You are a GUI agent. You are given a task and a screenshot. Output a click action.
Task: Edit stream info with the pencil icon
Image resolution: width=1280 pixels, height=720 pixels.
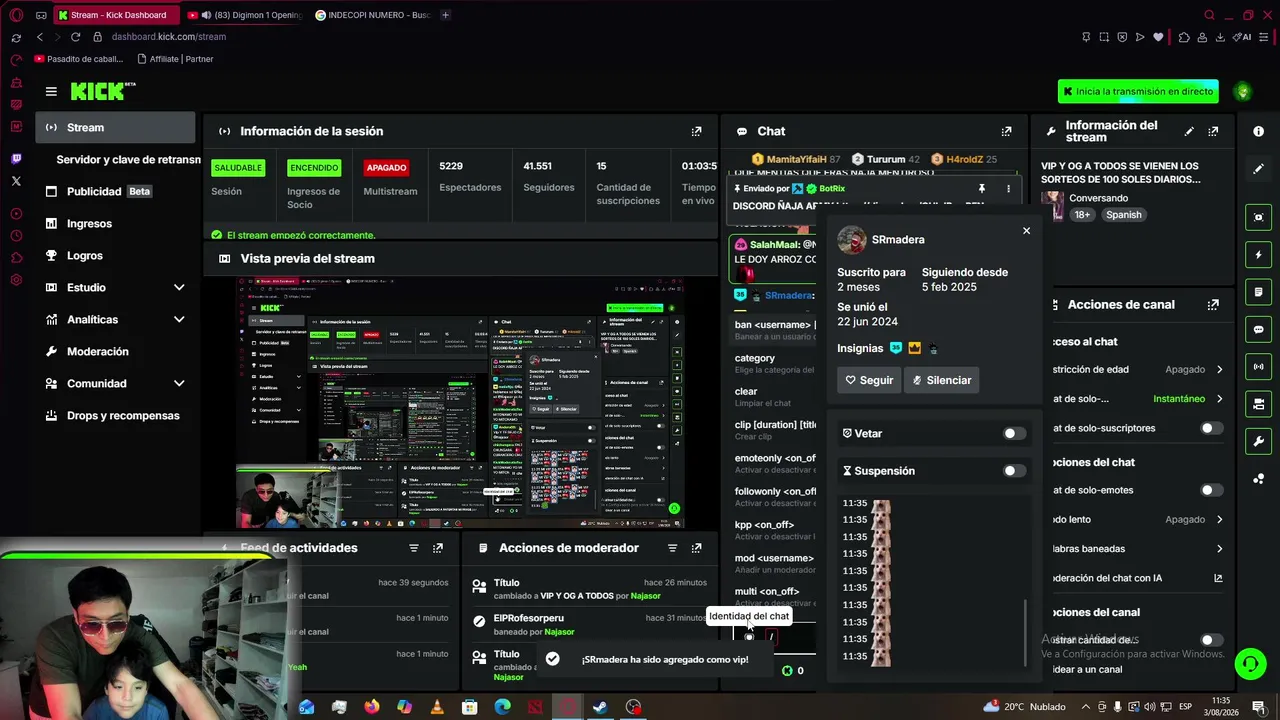click(x=1189, y=131)
